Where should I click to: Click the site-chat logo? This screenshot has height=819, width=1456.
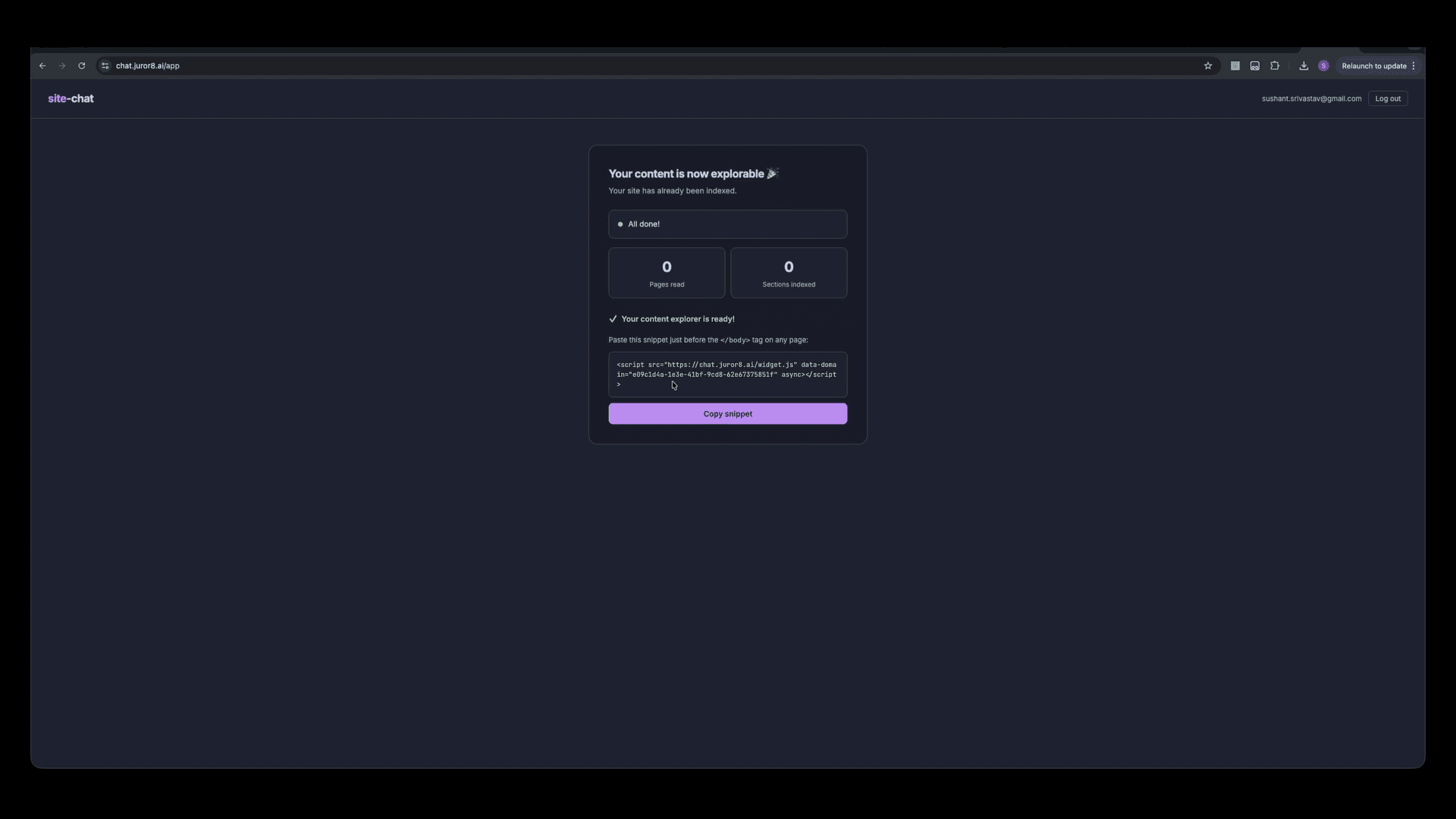pos(71,98)
